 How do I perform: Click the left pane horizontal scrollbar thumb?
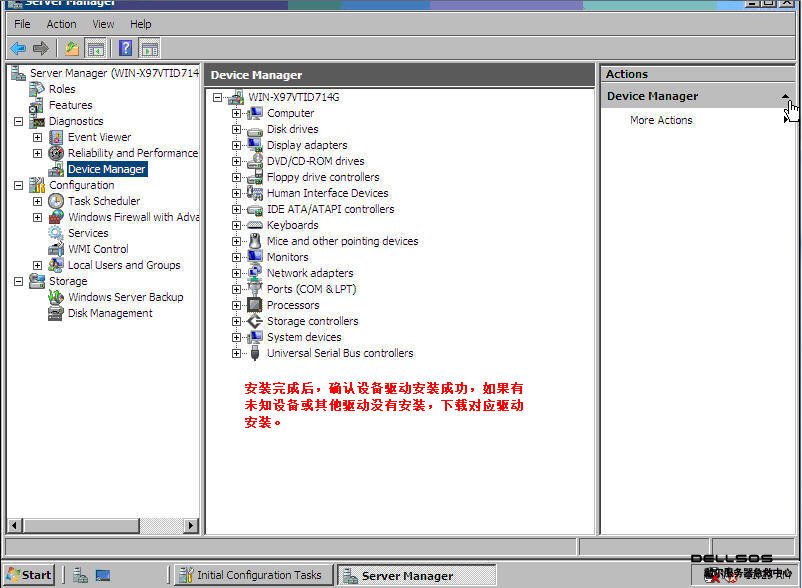click(81, 525)
